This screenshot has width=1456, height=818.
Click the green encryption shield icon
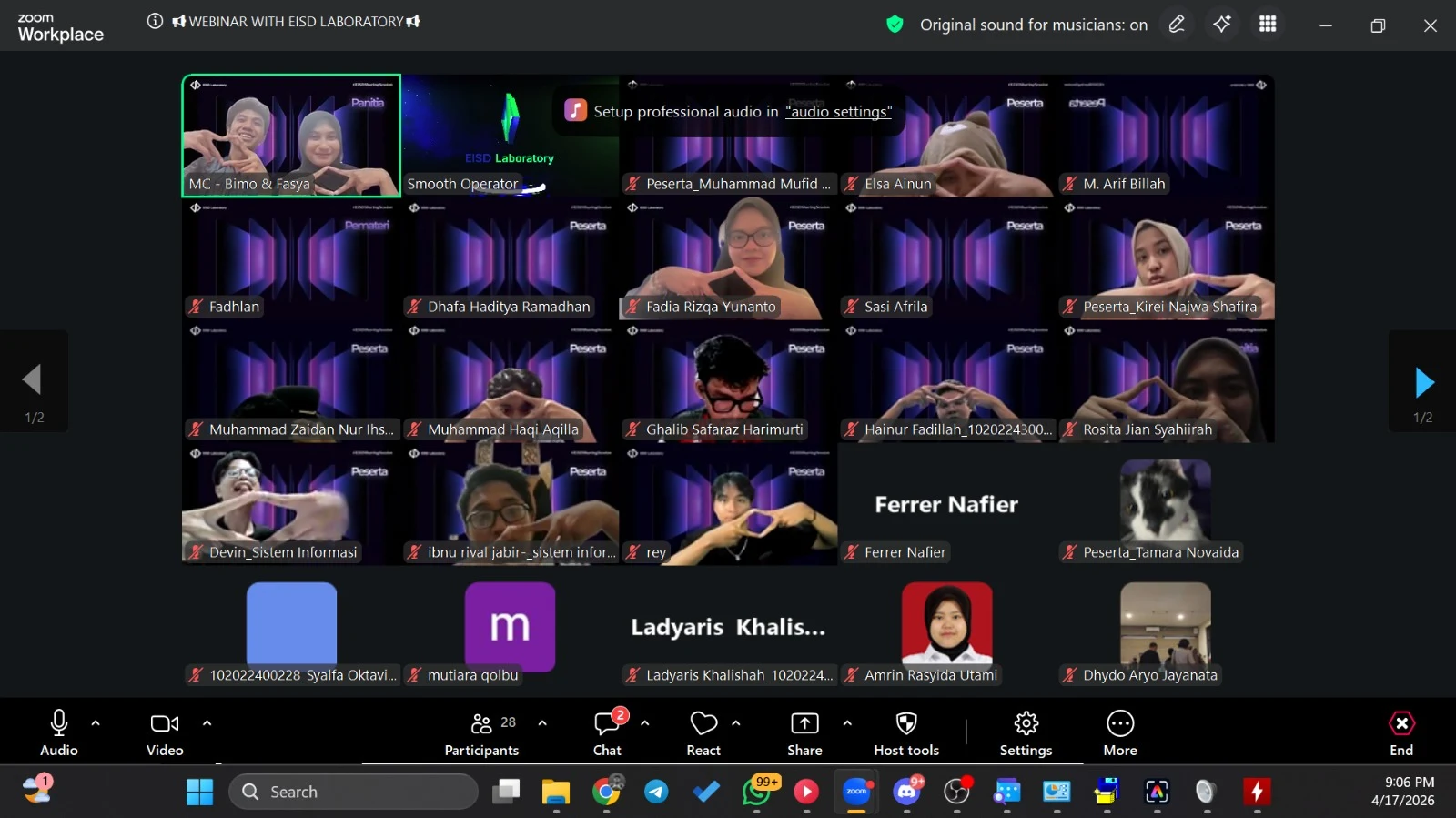(895, 25)
